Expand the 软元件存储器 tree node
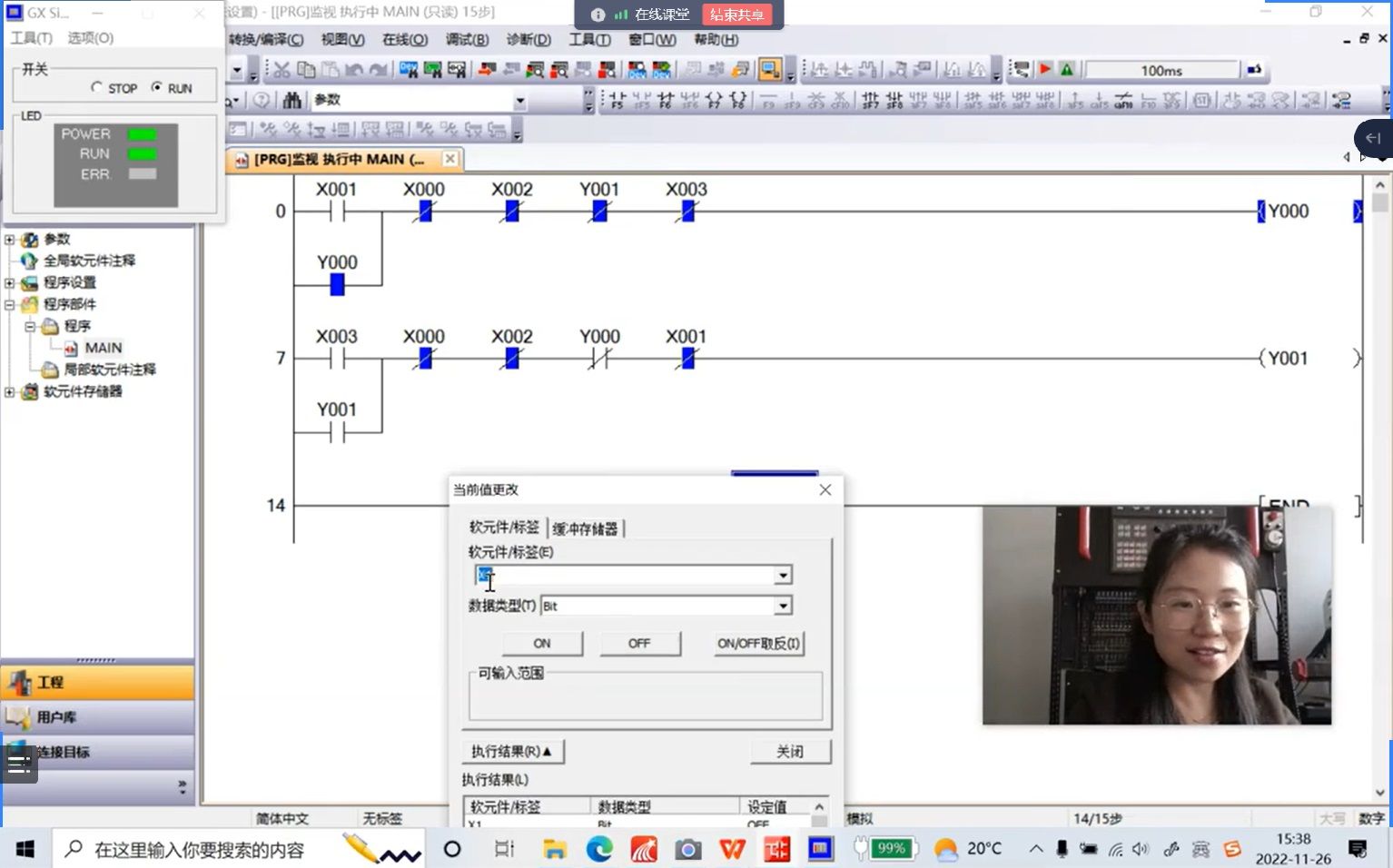 pyautogui.click(x=10, y=391)
